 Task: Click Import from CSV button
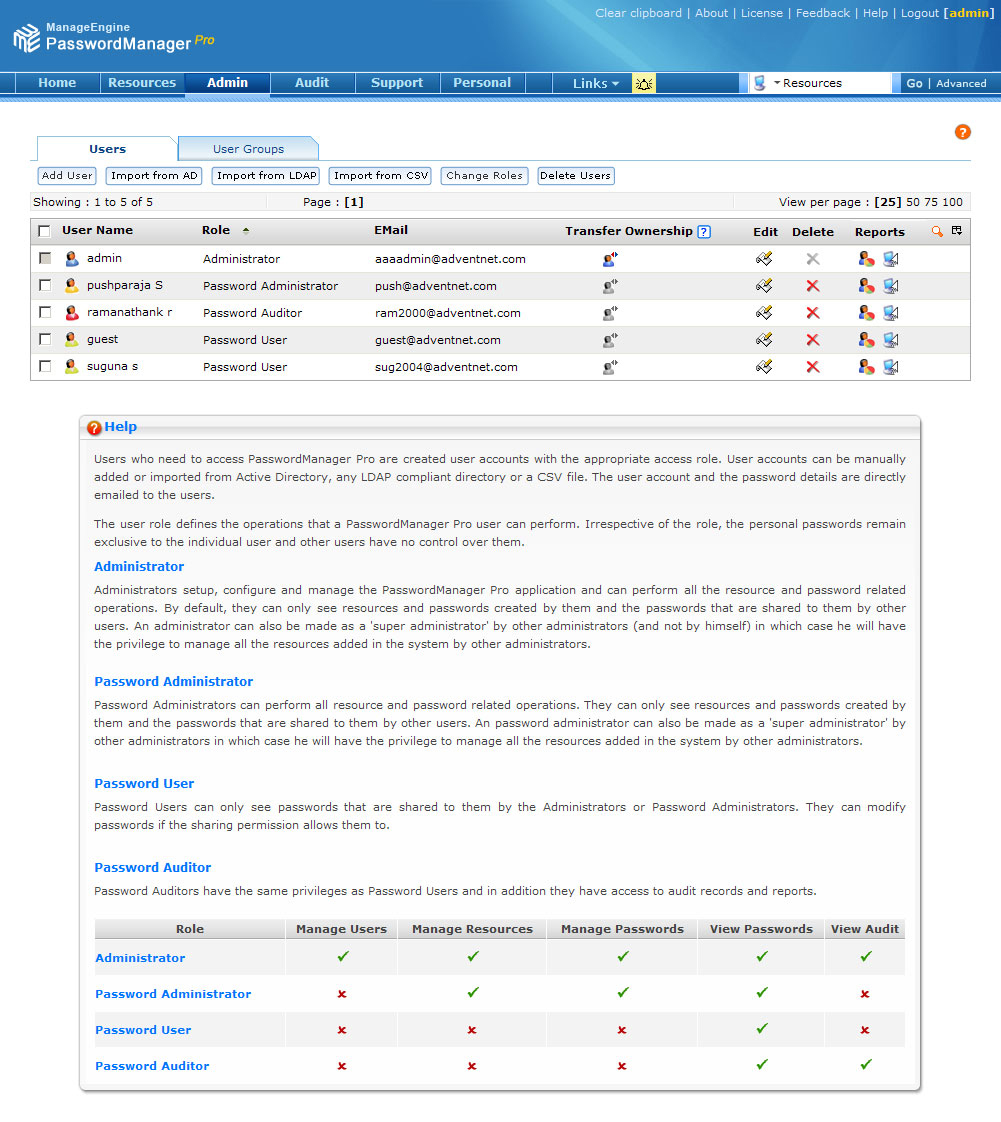381,176
